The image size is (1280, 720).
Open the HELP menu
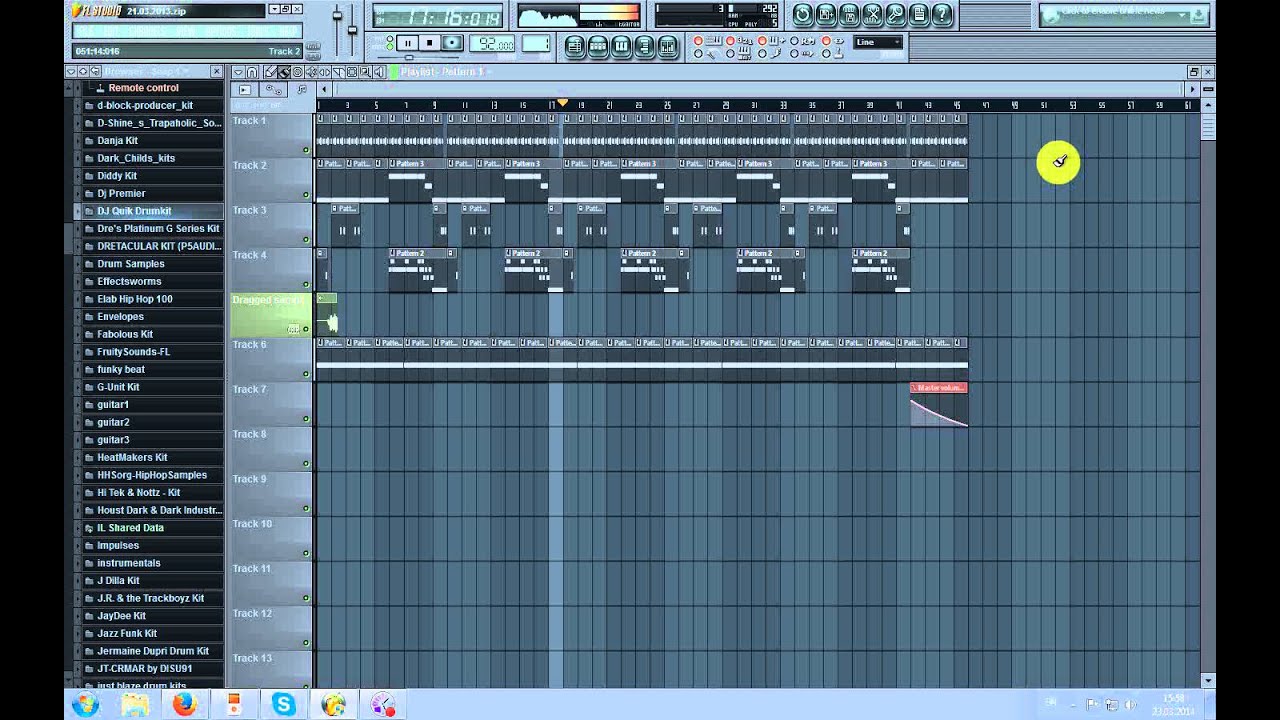click(289, 31)
